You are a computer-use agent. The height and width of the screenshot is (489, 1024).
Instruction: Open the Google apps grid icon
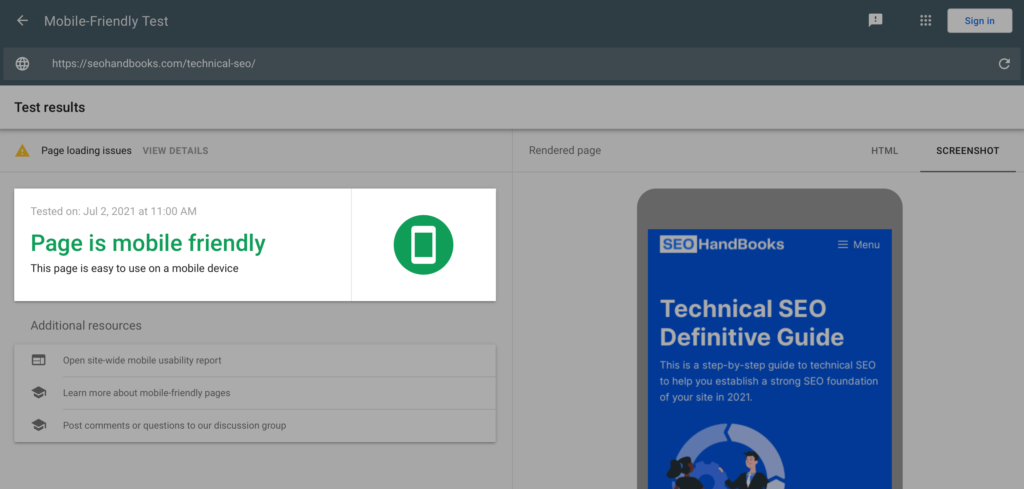coord(925,20)
